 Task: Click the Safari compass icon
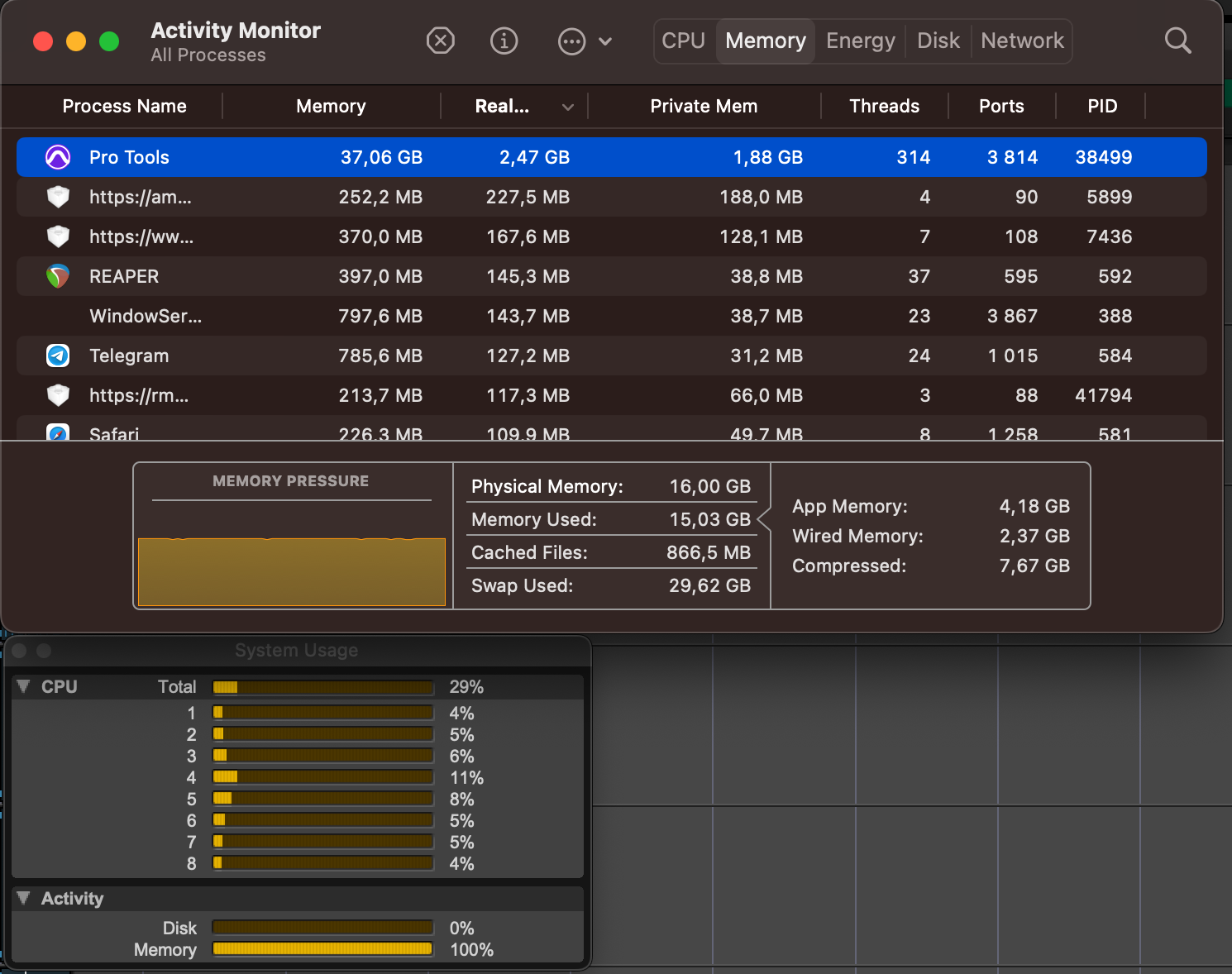tap(58, 432)
